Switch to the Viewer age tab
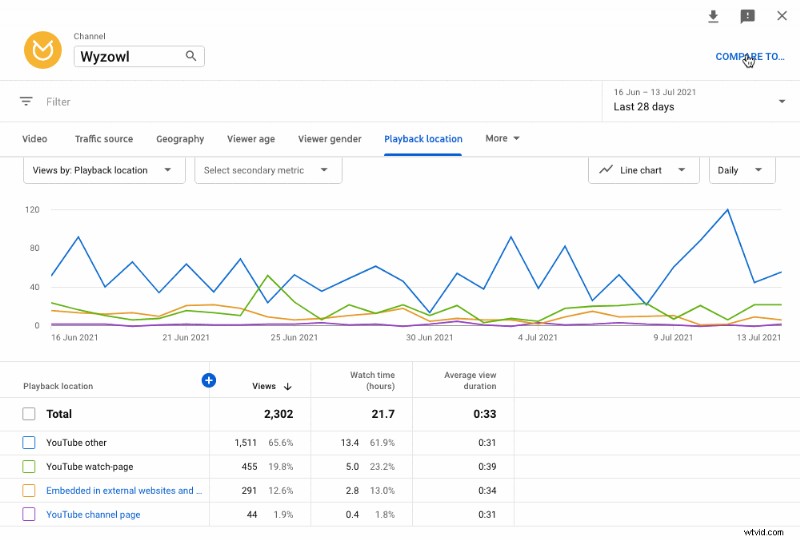 pos(251,139)
